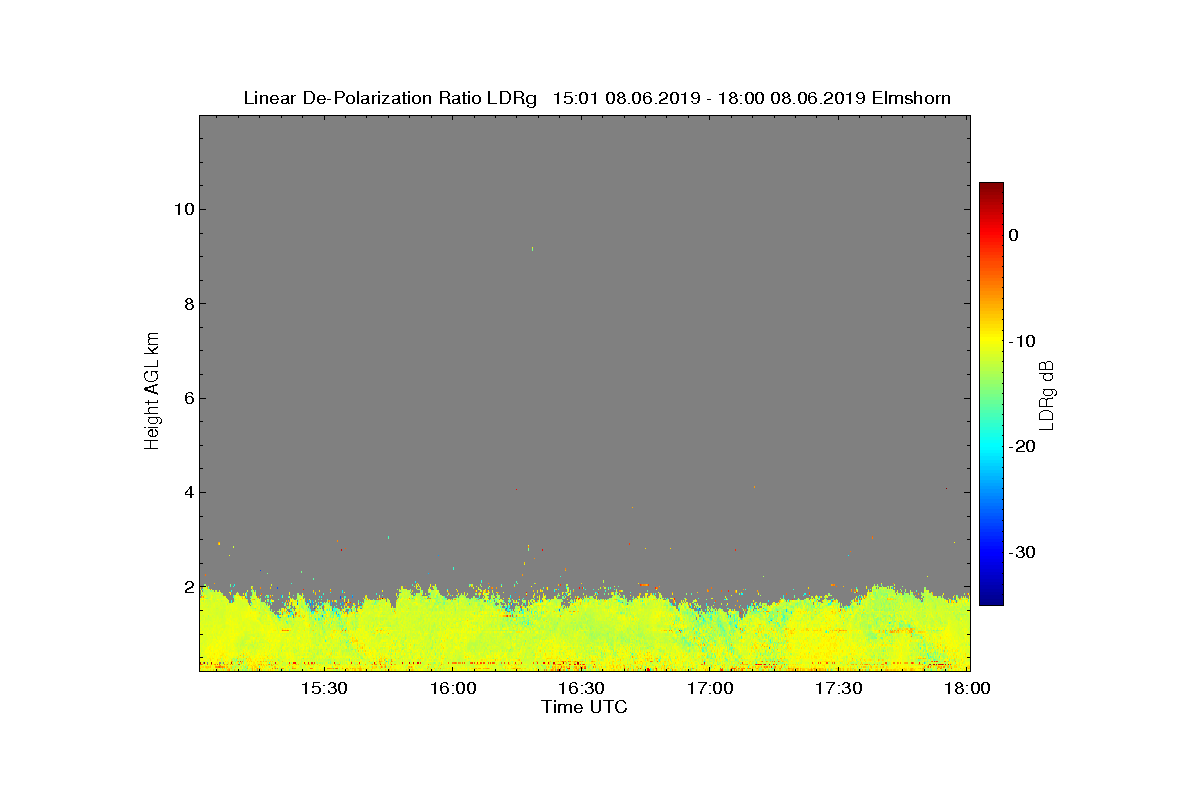Click the 'Height AGL km' axis label
1200x800 pixels.
tap(152, 393)
